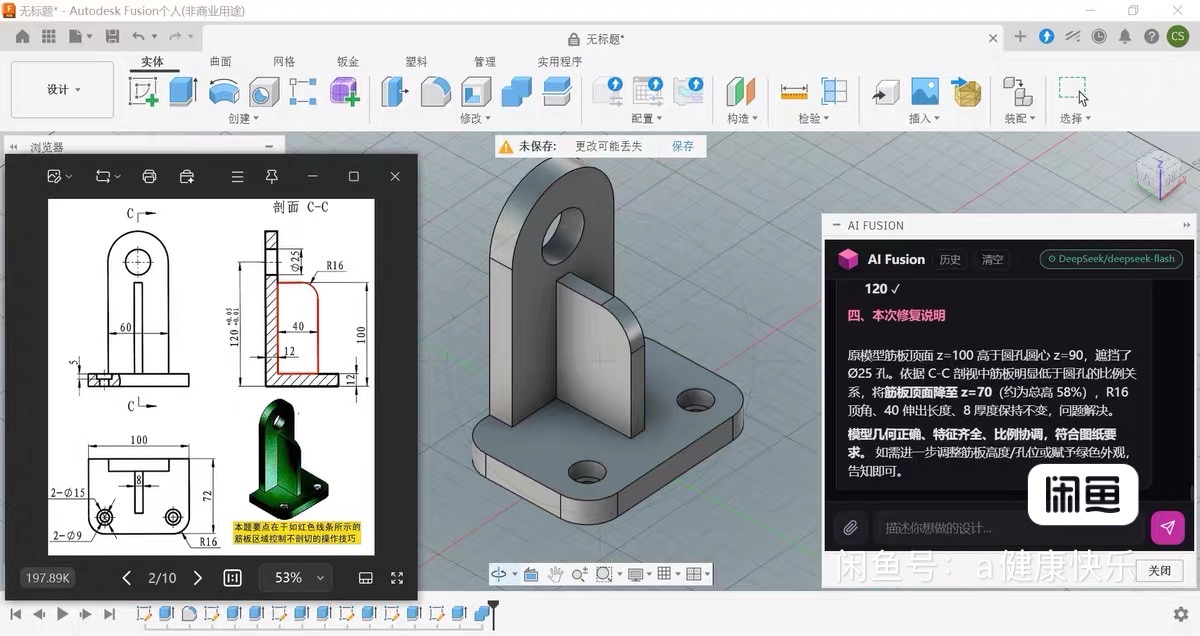Click the 清空 button in AI Fusion
Image resolution: width=1200 pixels, height=636 pixels.
993,259
